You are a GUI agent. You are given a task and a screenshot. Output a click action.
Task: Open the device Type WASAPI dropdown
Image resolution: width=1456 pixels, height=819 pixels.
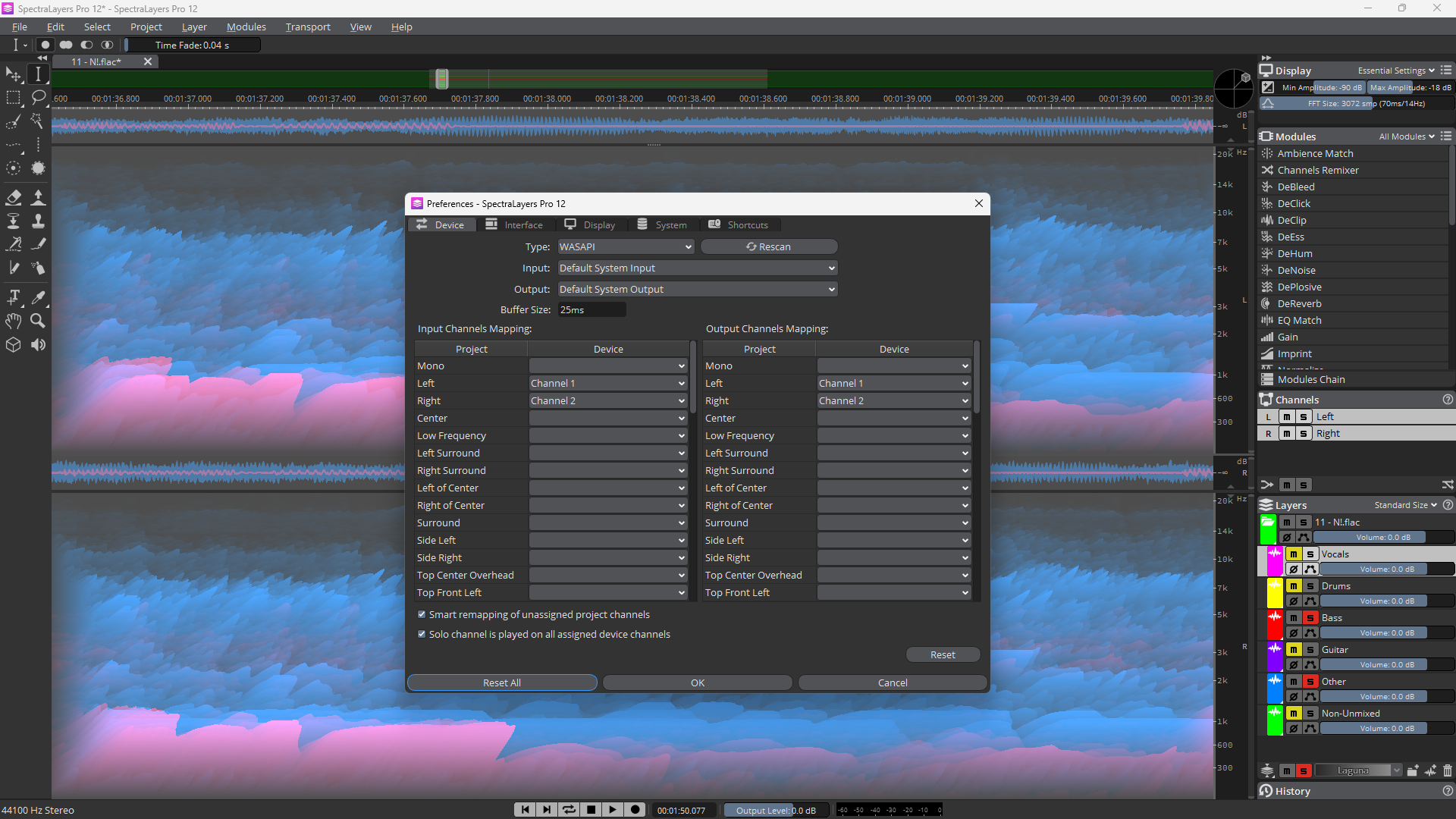pos(626,247)
